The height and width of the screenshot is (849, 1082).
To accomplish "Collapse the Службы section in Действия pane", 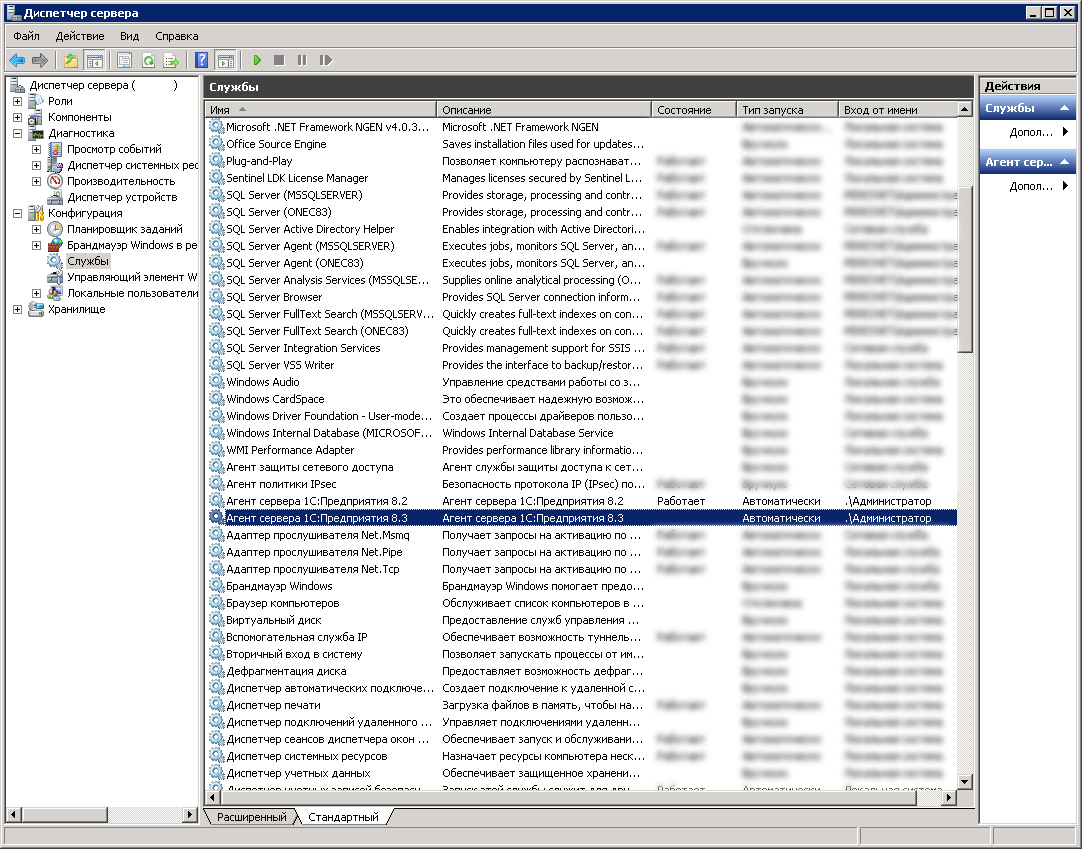I will [x=1064, y=108].
